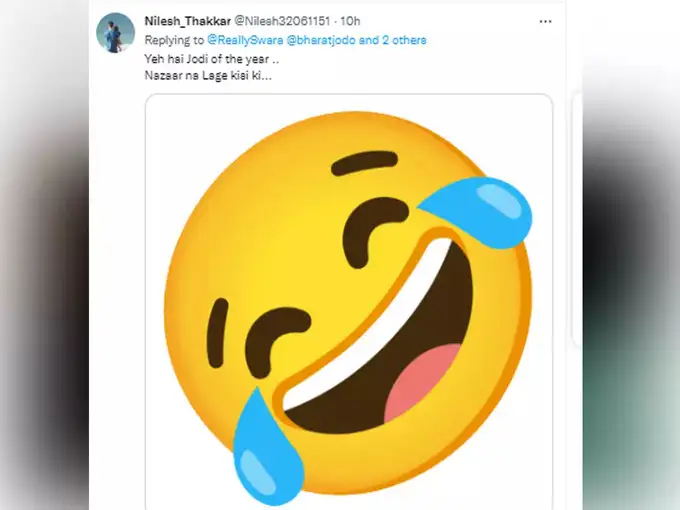Open the tweet's three-dot more options menu
The height and width of the screenshot is (510, 680).
pyautogui.click(x=545, y=21)
